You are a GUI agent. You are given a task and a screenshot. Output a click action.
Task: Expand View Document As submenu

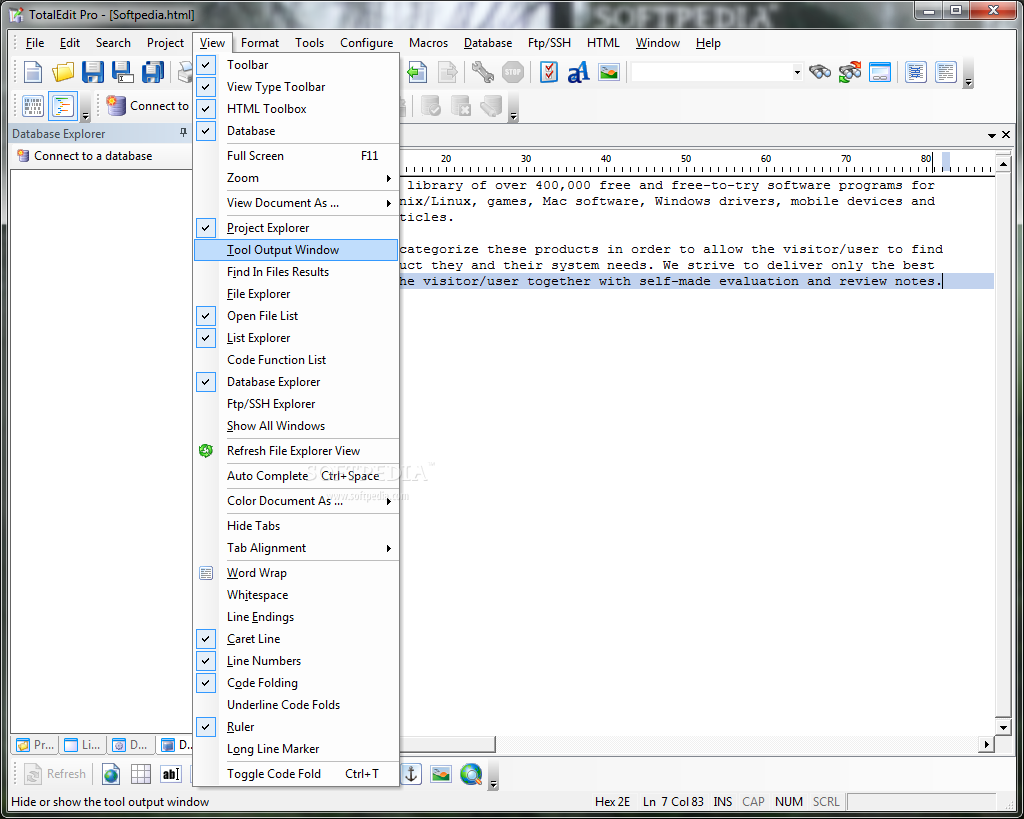pyautogui.click(x=296, y=203)
